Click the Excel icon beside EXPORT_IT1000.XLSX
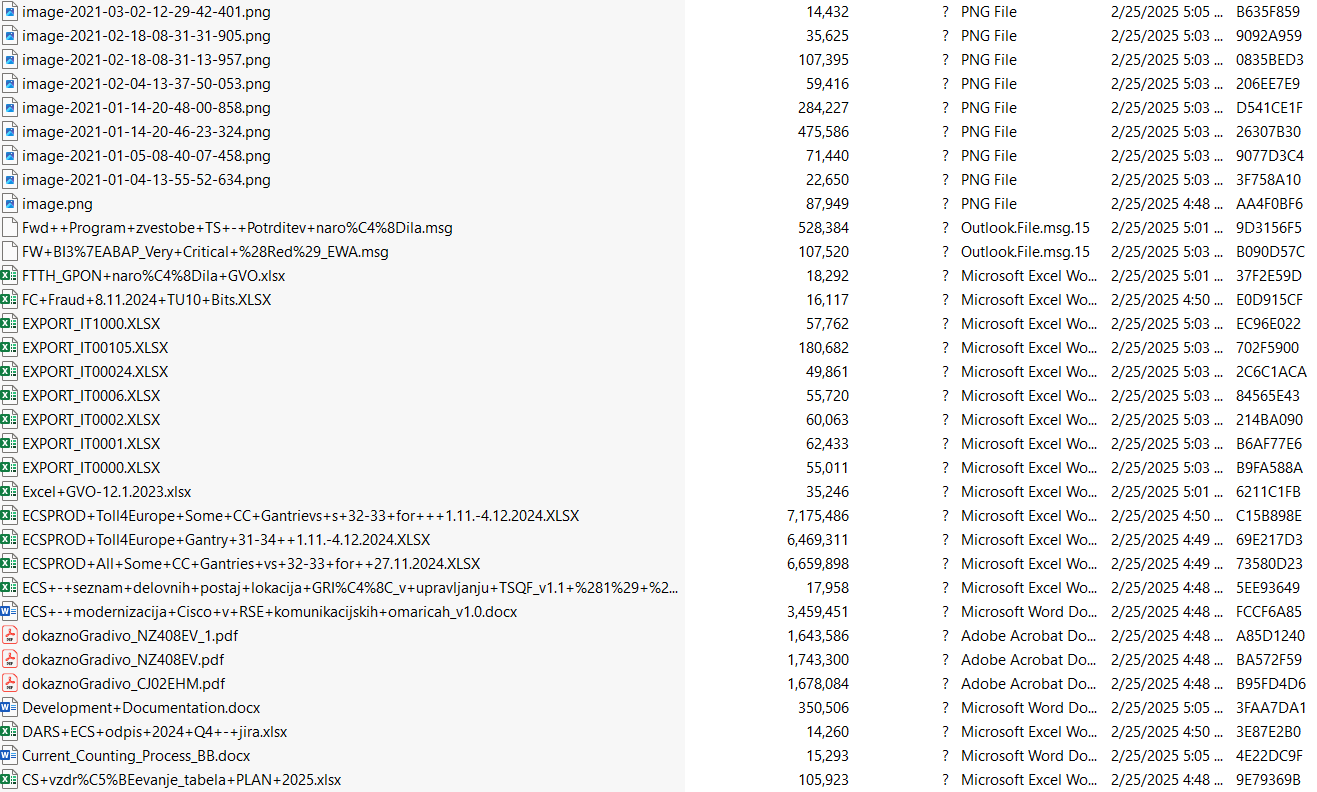This screenshot has height=792, width=1317. [x=10, y=324]
